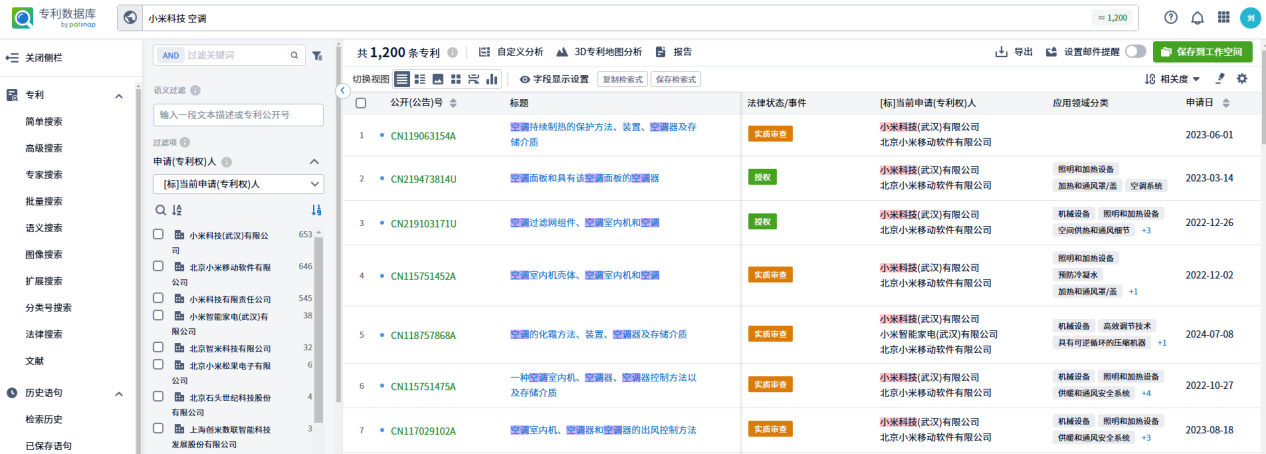Open the [标]当前申请(专利权)人 dropdown
Viewport: 1266px width, 454px height.
coord(238,184)
